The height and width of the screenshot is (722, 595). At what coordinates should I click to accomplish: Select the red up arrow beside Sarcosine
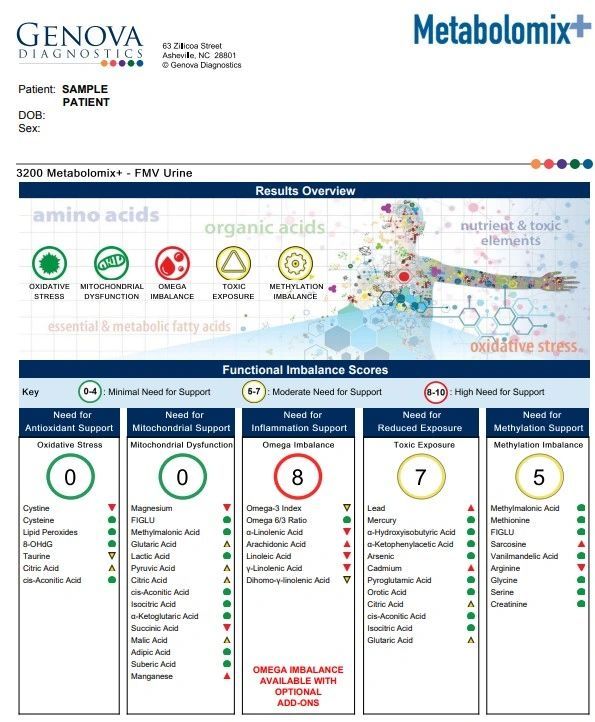[581, 544]
